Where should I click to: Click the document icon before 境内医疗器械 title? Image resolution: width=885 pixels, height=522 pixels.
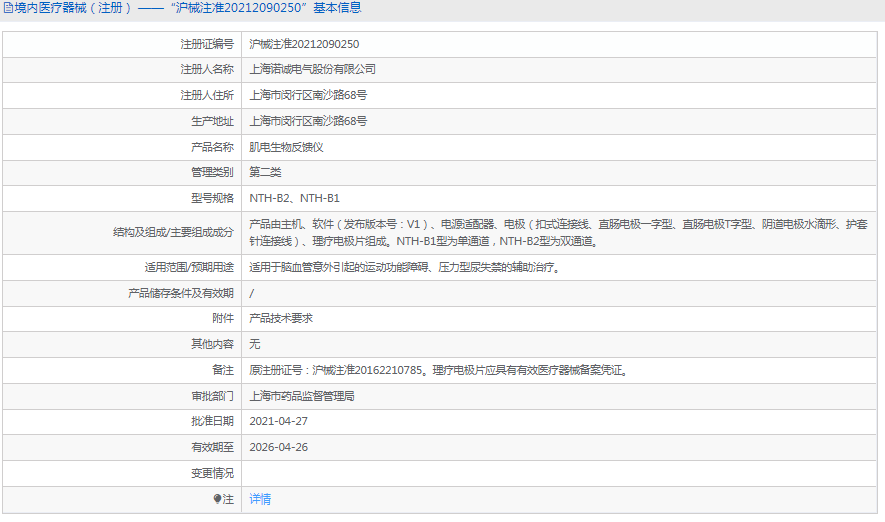tap(8, 8)
